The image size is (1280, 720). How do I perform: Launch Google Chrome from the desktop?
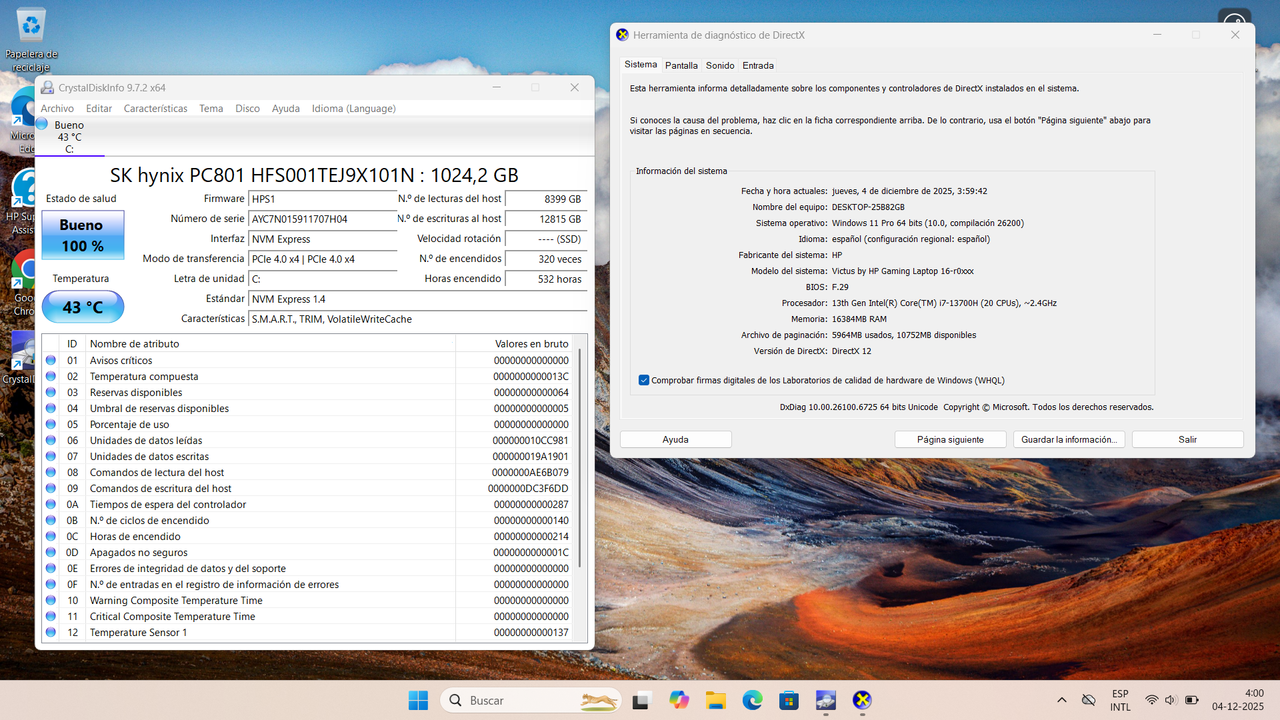22,270
